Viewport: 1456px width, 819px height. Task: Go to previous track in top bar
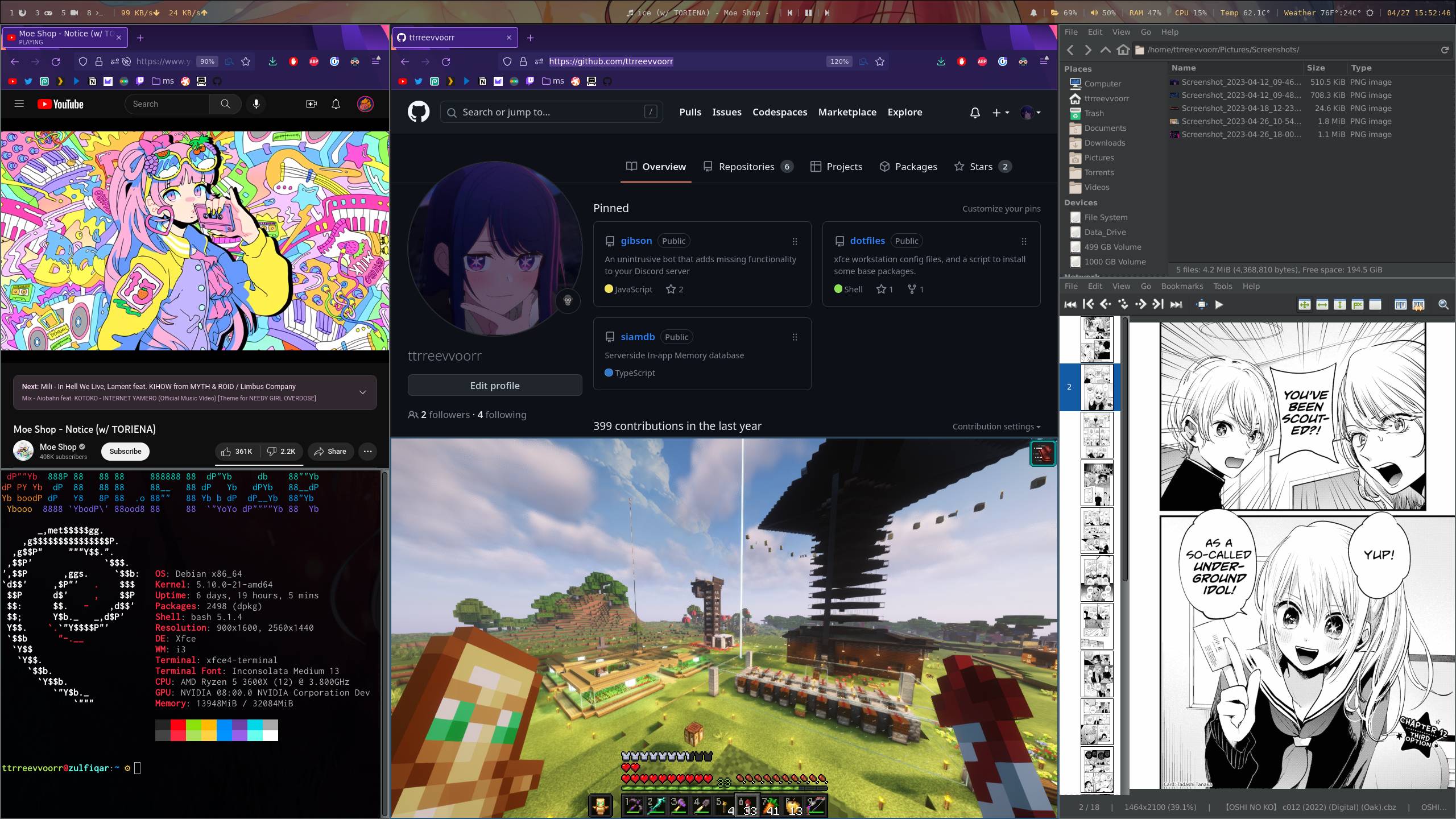pyautogui.click(x=790, y=13)
